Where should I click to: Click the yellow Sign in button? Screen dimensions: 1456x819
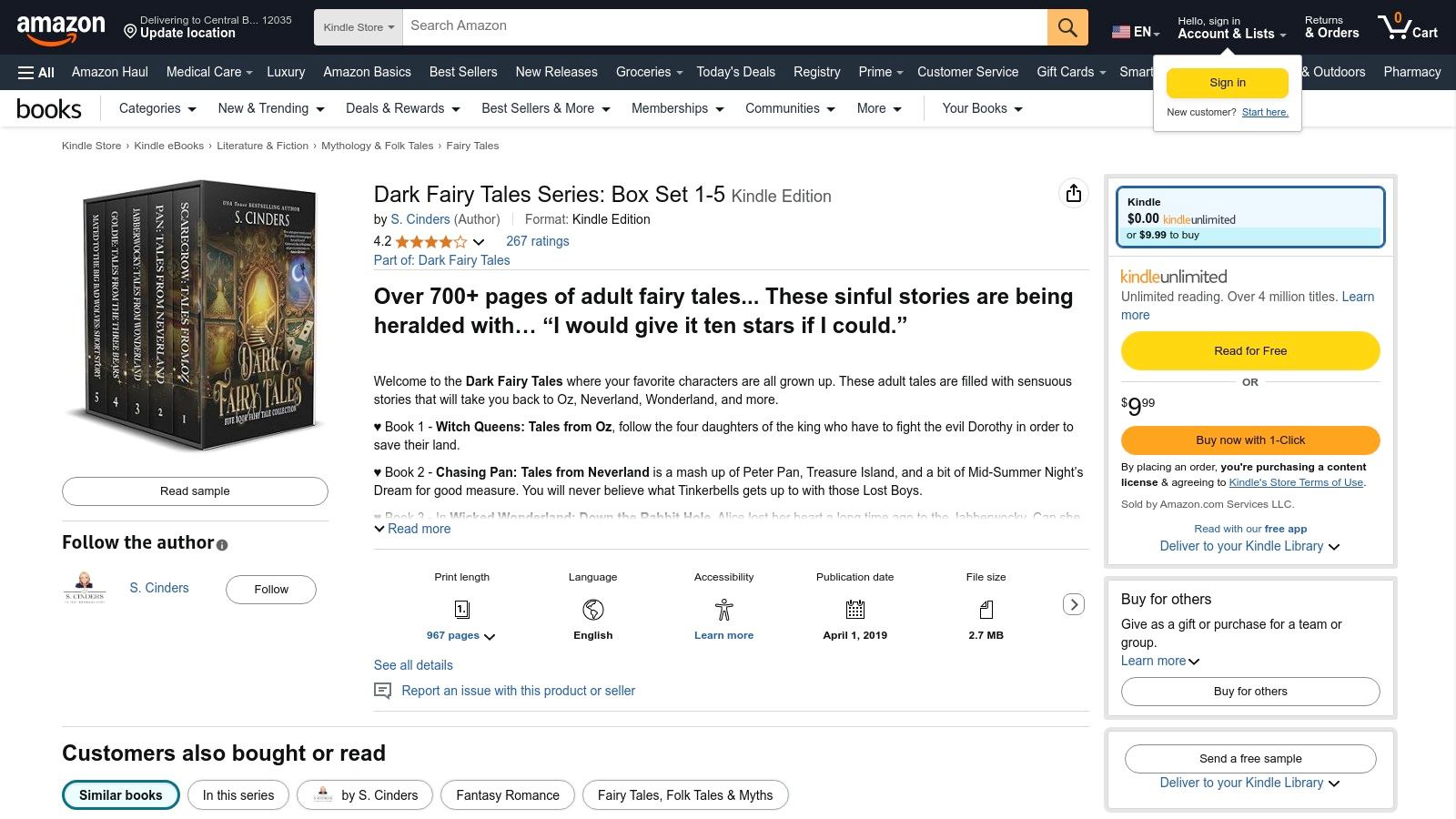coord(1228,83)
